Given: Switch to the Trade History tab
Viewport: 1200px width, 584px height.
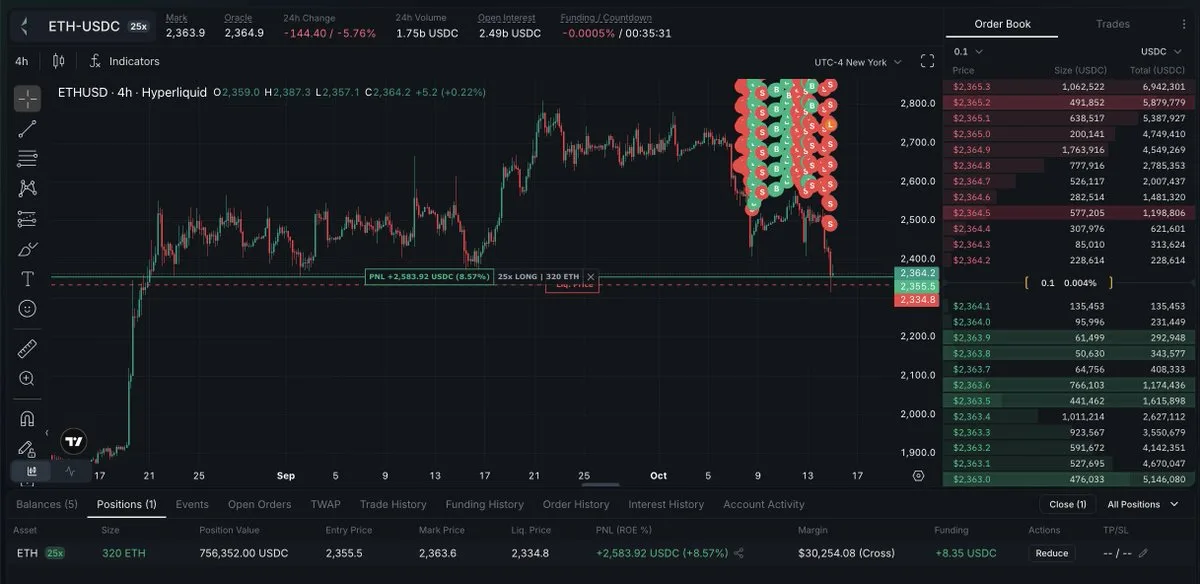Looking at the screenshot, I should pyautogui.click(x=393, y=505).
